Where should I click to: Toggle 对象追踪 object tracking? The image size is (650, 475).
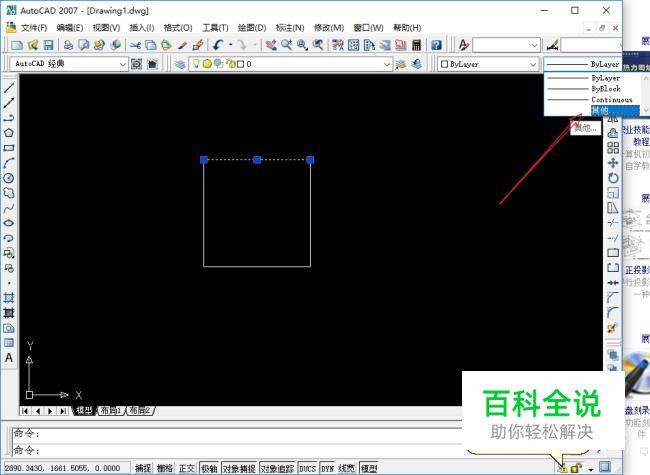277,468
